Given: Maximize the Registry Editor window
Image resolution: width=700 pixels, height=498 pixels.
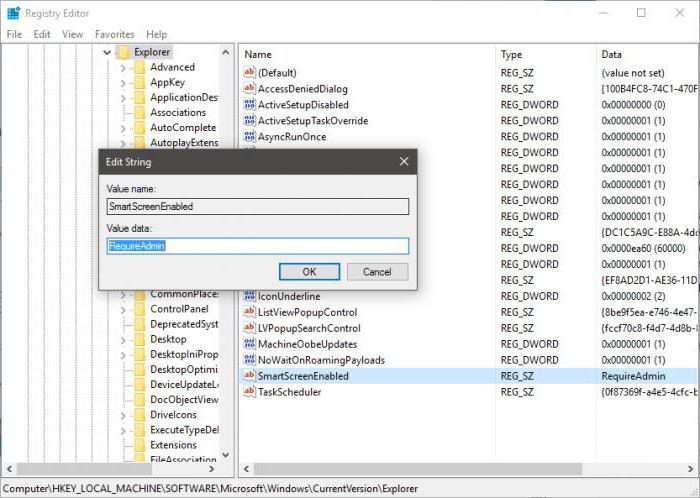Looking at the screenshot, I should 641,13.
